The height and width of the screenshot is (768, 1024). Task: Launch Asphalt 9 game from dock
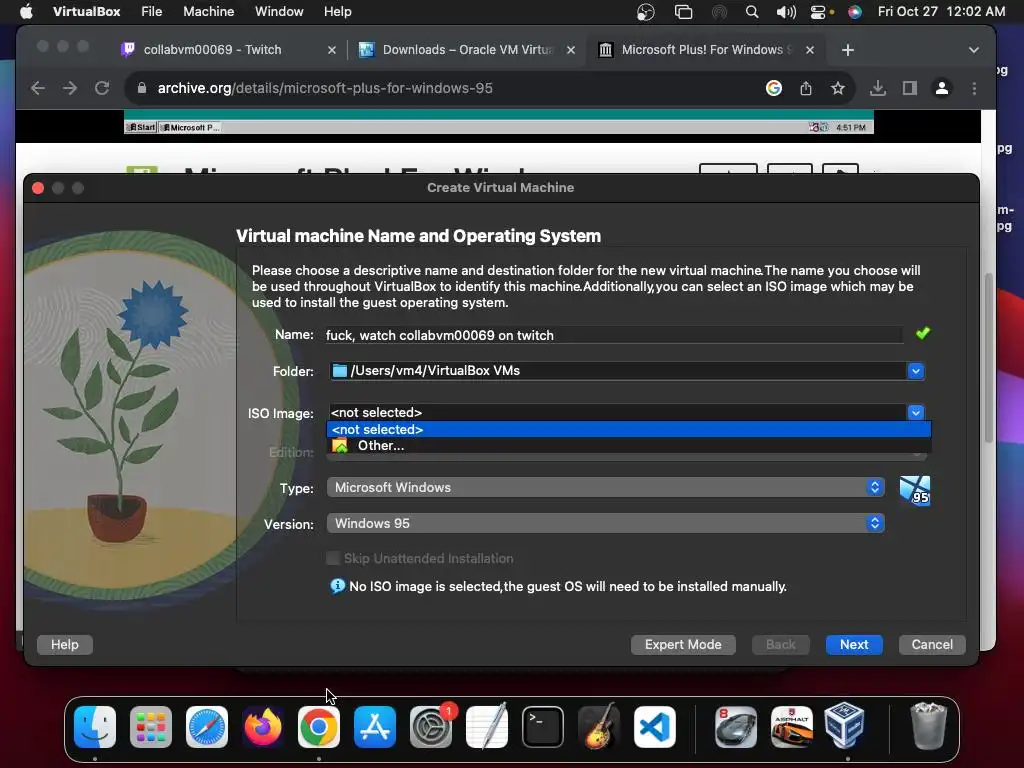click(x=792, y=727)
